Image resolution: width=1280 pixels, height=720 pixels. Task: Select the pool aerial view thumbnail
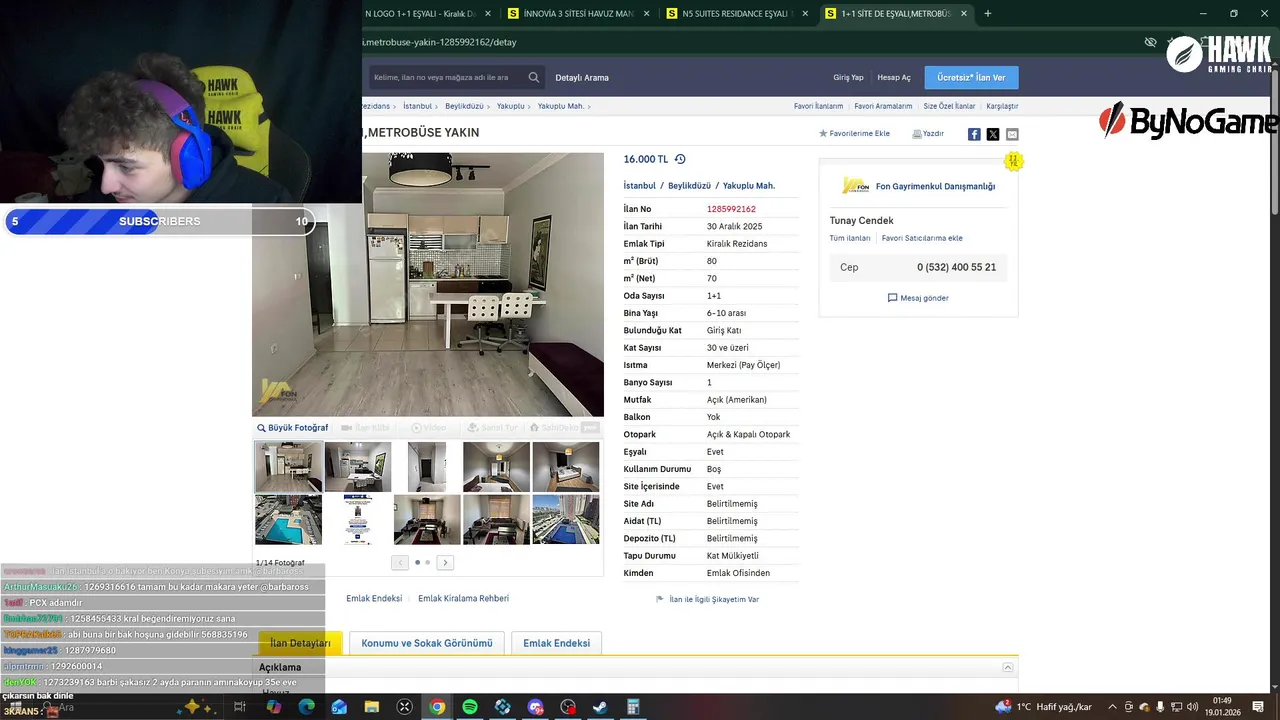pyautogui.click(x=288, y=519)
